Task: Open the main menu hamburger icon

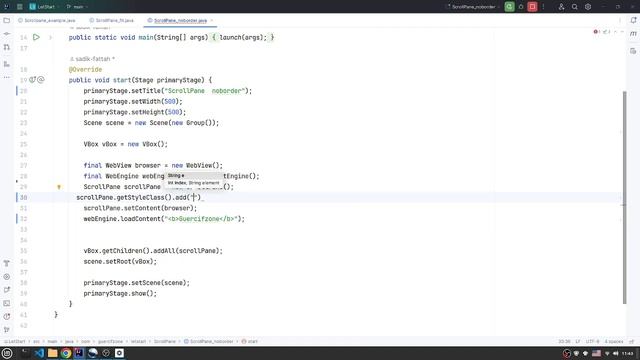Action: pos(20,7)
